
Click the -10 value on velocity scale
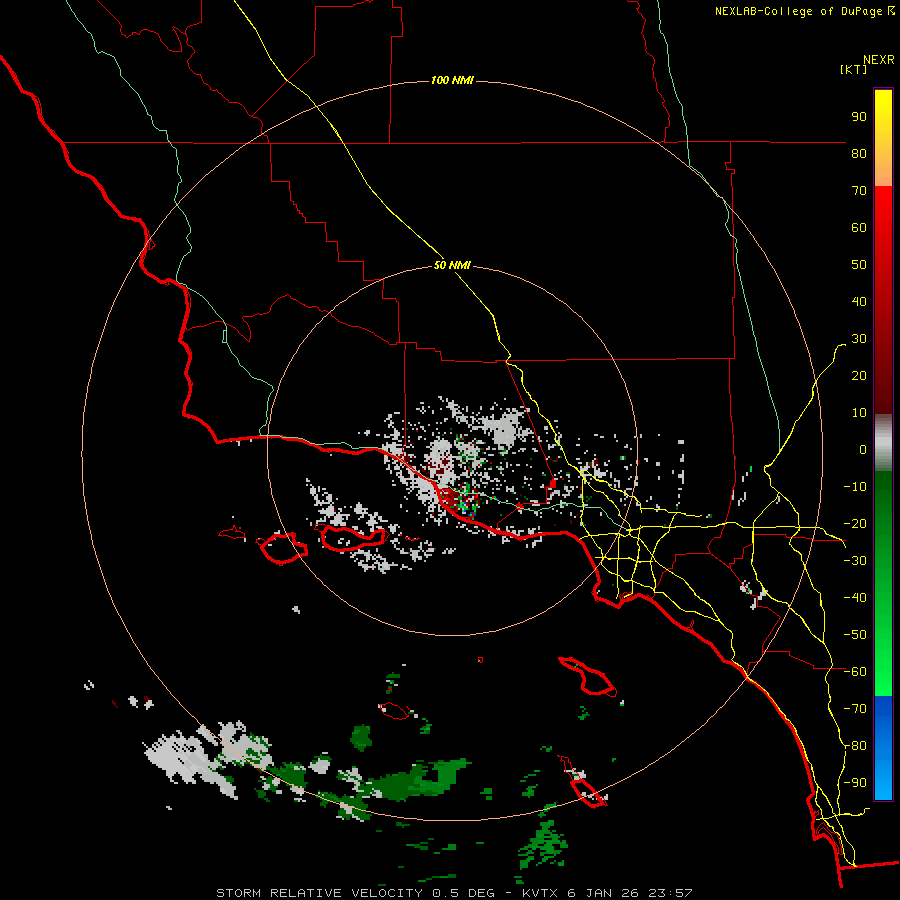[855, 487]
